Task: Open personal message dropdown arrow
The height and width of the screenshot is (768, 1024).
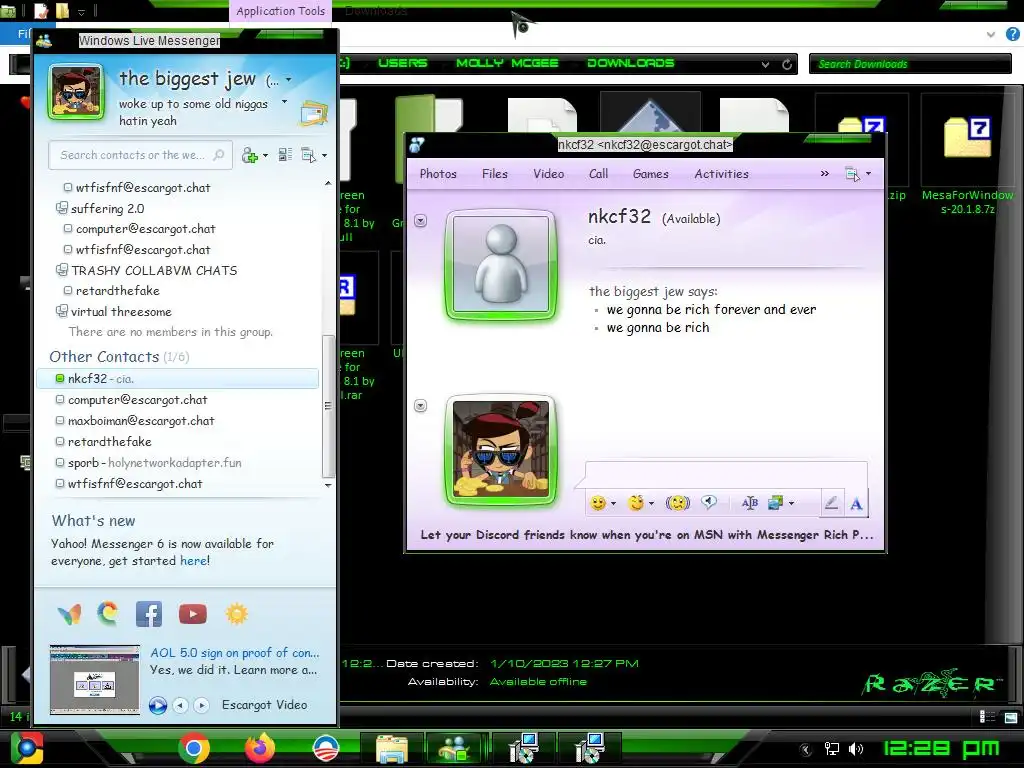Action: 284,102
